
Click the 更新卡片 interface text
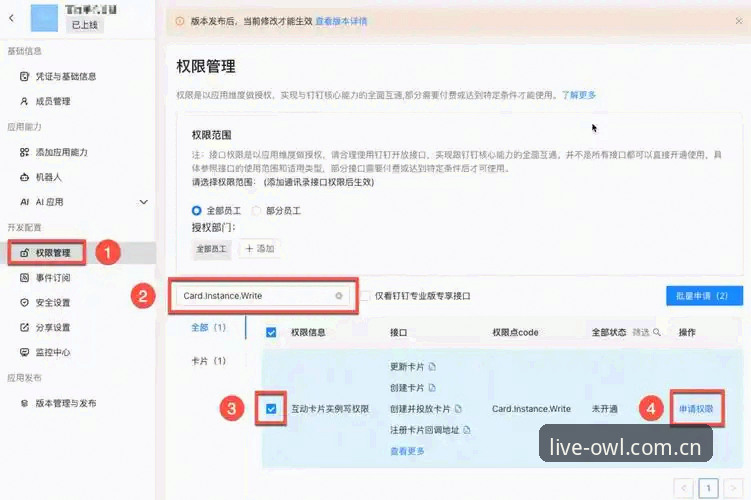(x=407, y=366)
